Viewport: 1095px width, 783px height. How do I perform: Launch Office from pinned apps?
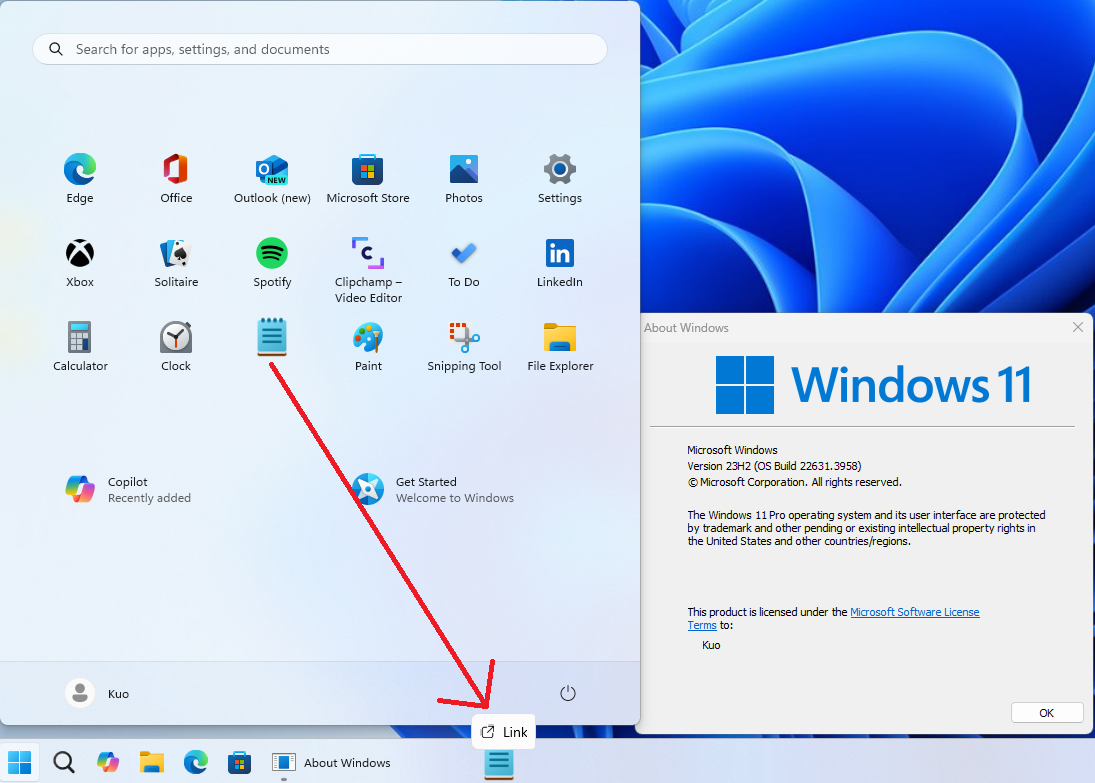[x=176, y=178]
